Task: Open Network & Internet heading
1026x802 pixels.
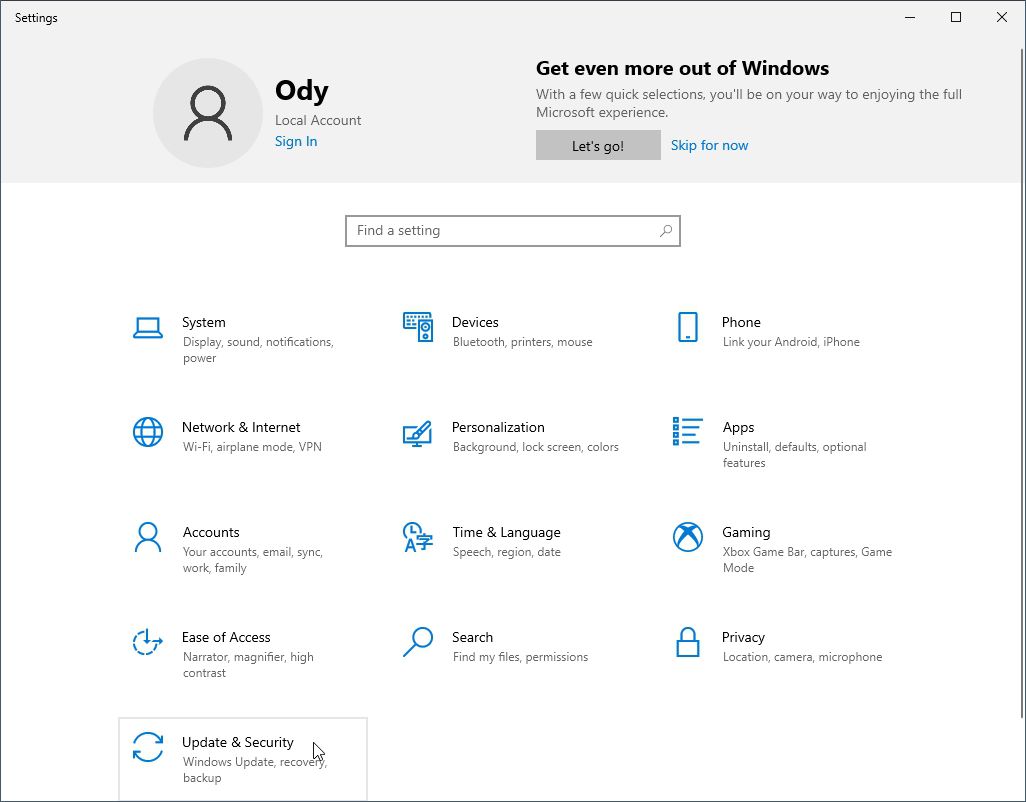Action: coord(241,427)
